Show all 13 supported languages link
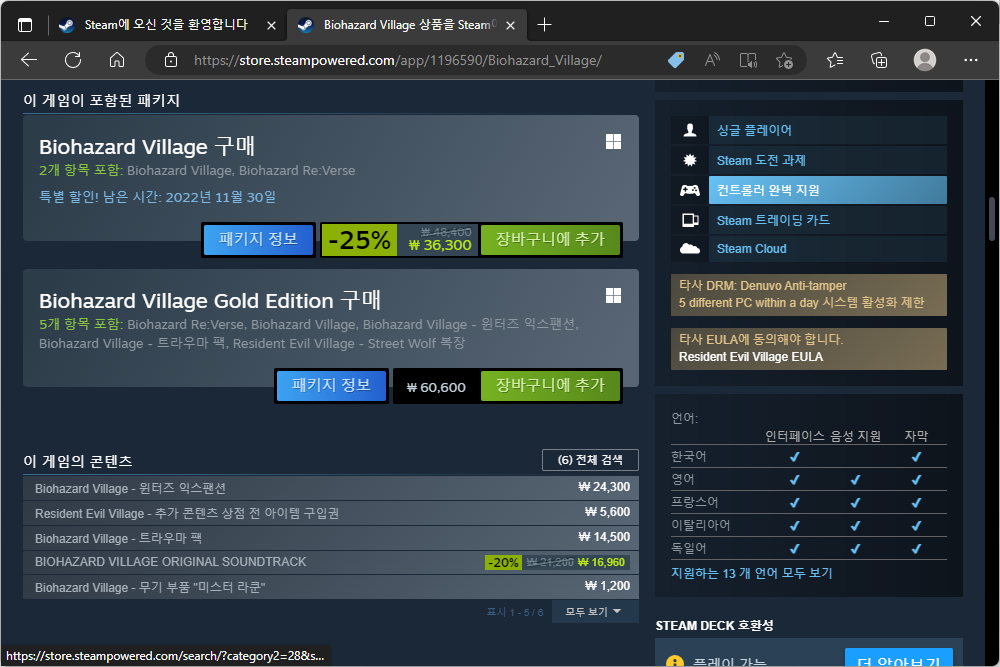The height and width of the screenshot is (667, 1000). 751,573
